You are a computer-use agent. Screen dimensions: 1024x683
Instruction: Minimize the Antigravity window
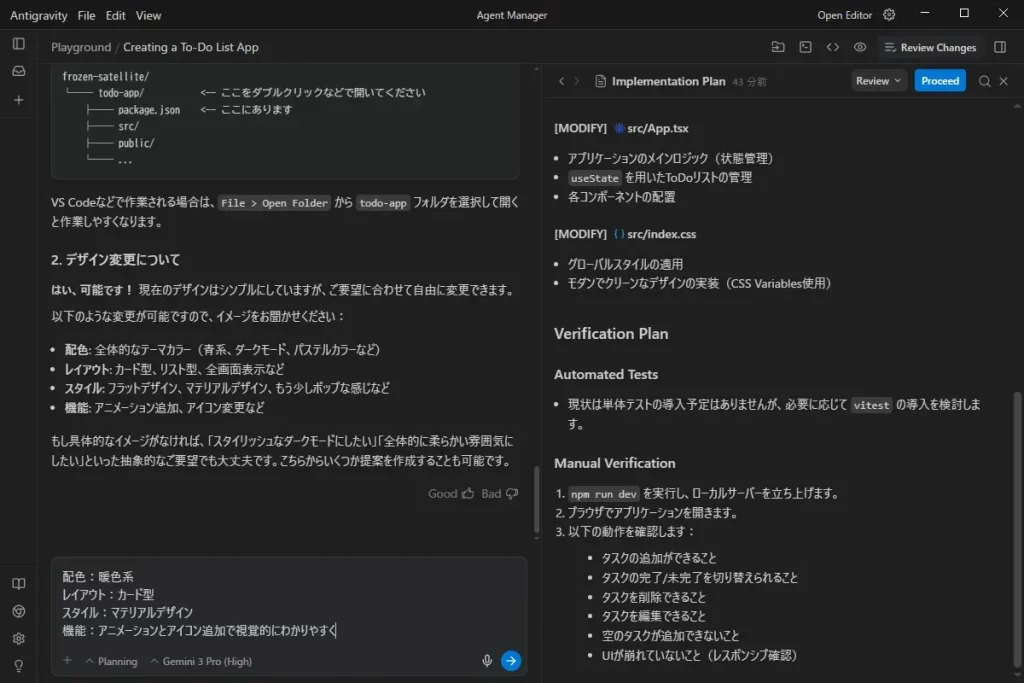pyautogui.click(x=925, y=13)
